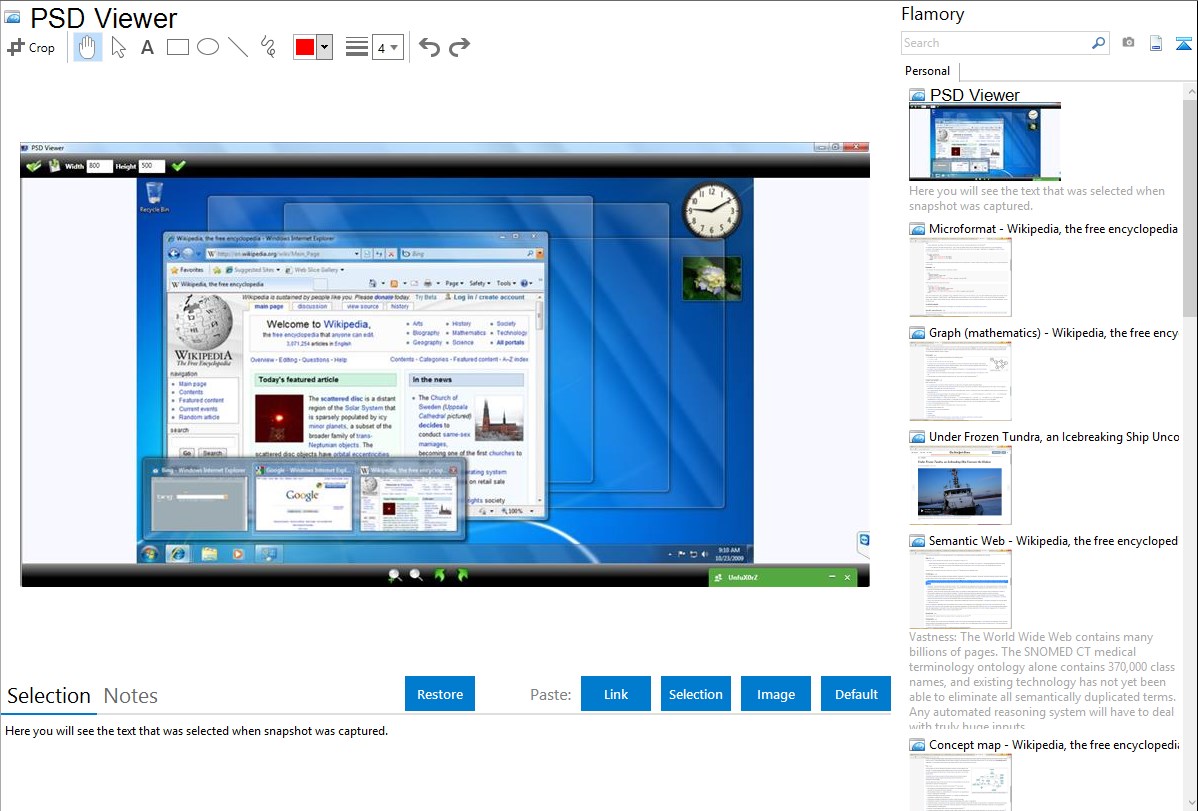Click the 'Vastness: The World Wide Web' description text
Screen dimensions: 1198x811
tap(1042, 681)
